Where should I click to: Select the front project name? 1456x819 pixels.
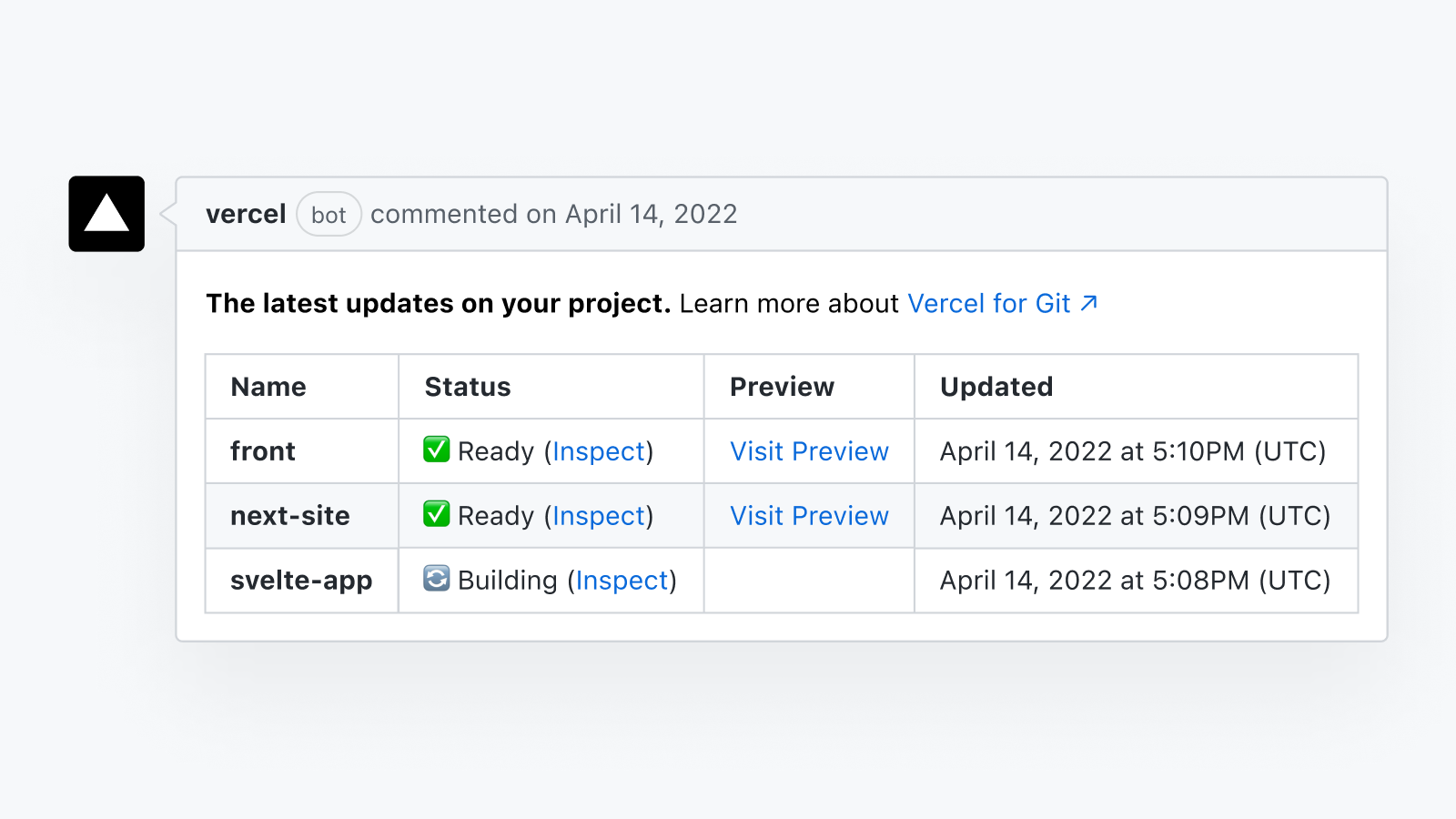click(x=263, y=450)
